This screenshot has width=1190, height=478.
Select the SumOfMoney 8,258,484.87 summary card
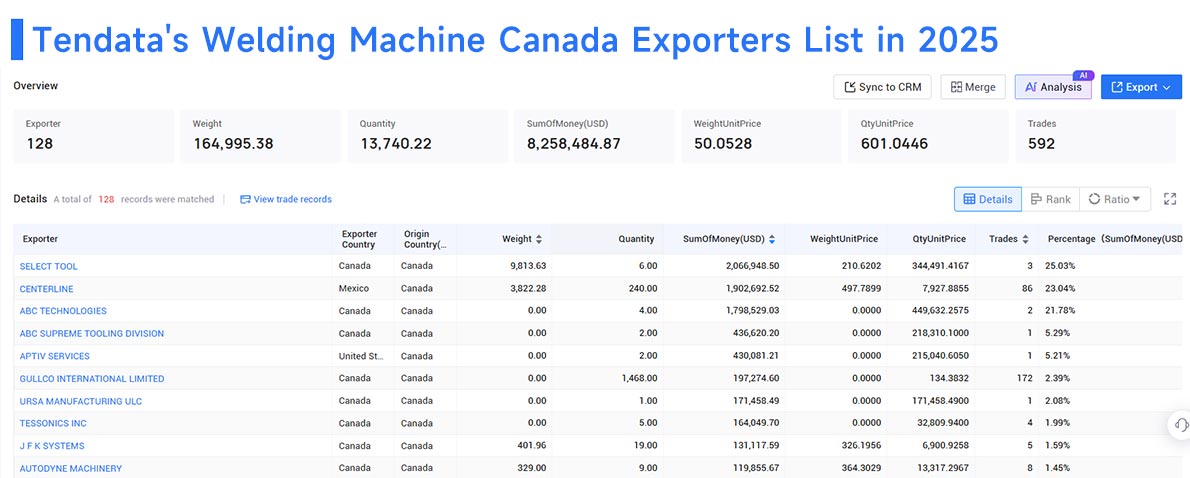coord(594,137)
